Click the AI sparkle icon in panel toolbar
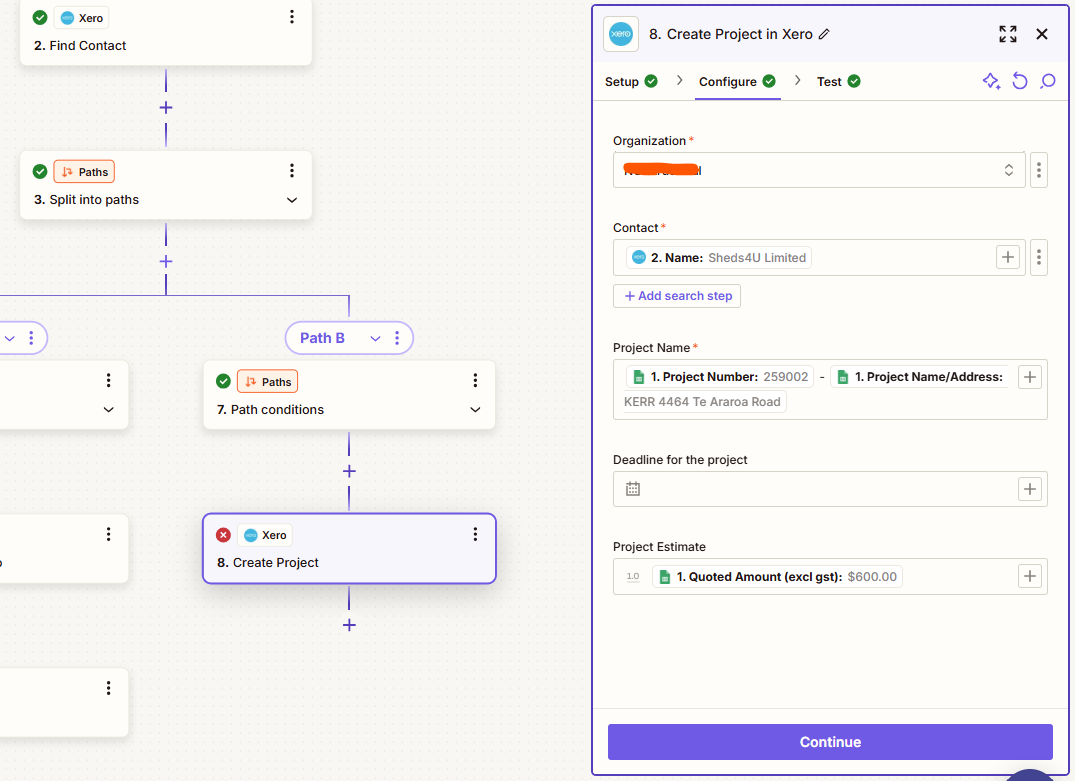The width and height of the screenshot is (1075, 781). click(991, 81)
